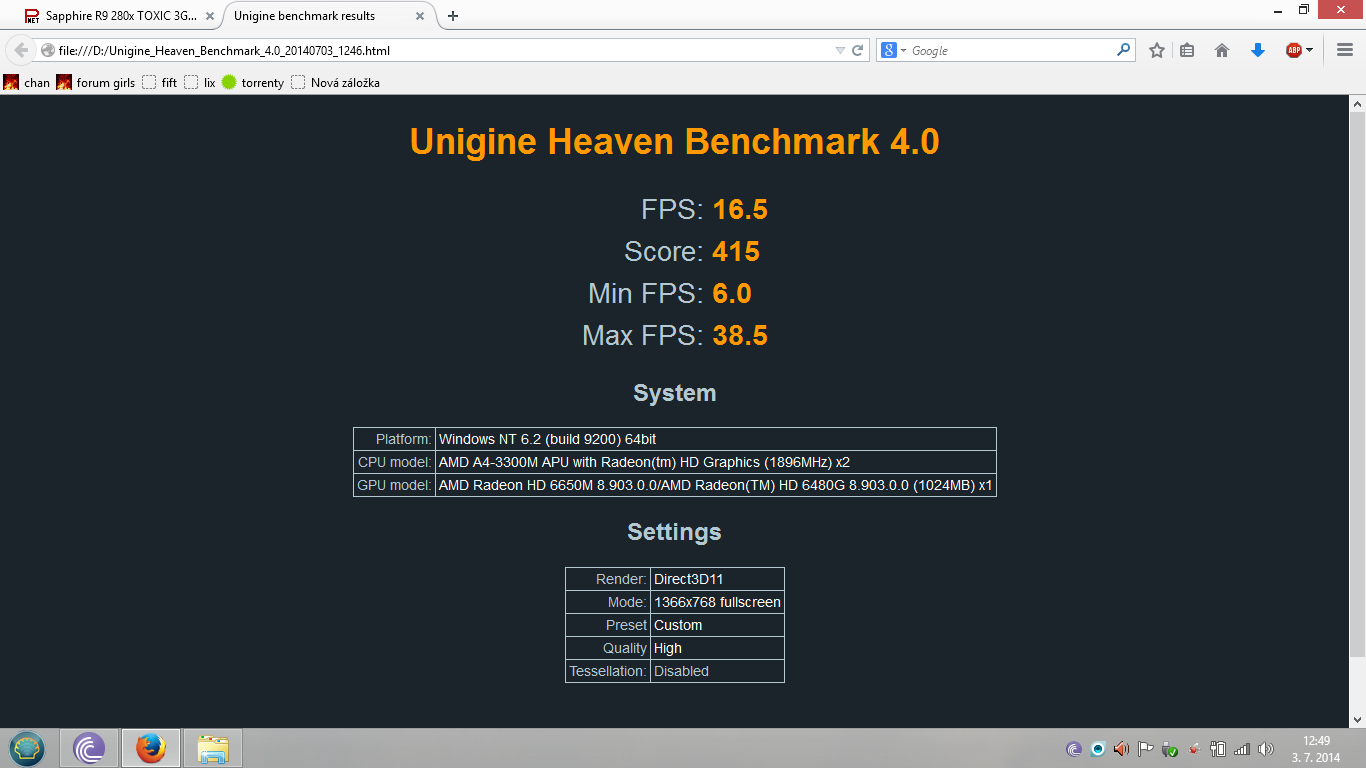Select the Score value 415

(736, 251)
